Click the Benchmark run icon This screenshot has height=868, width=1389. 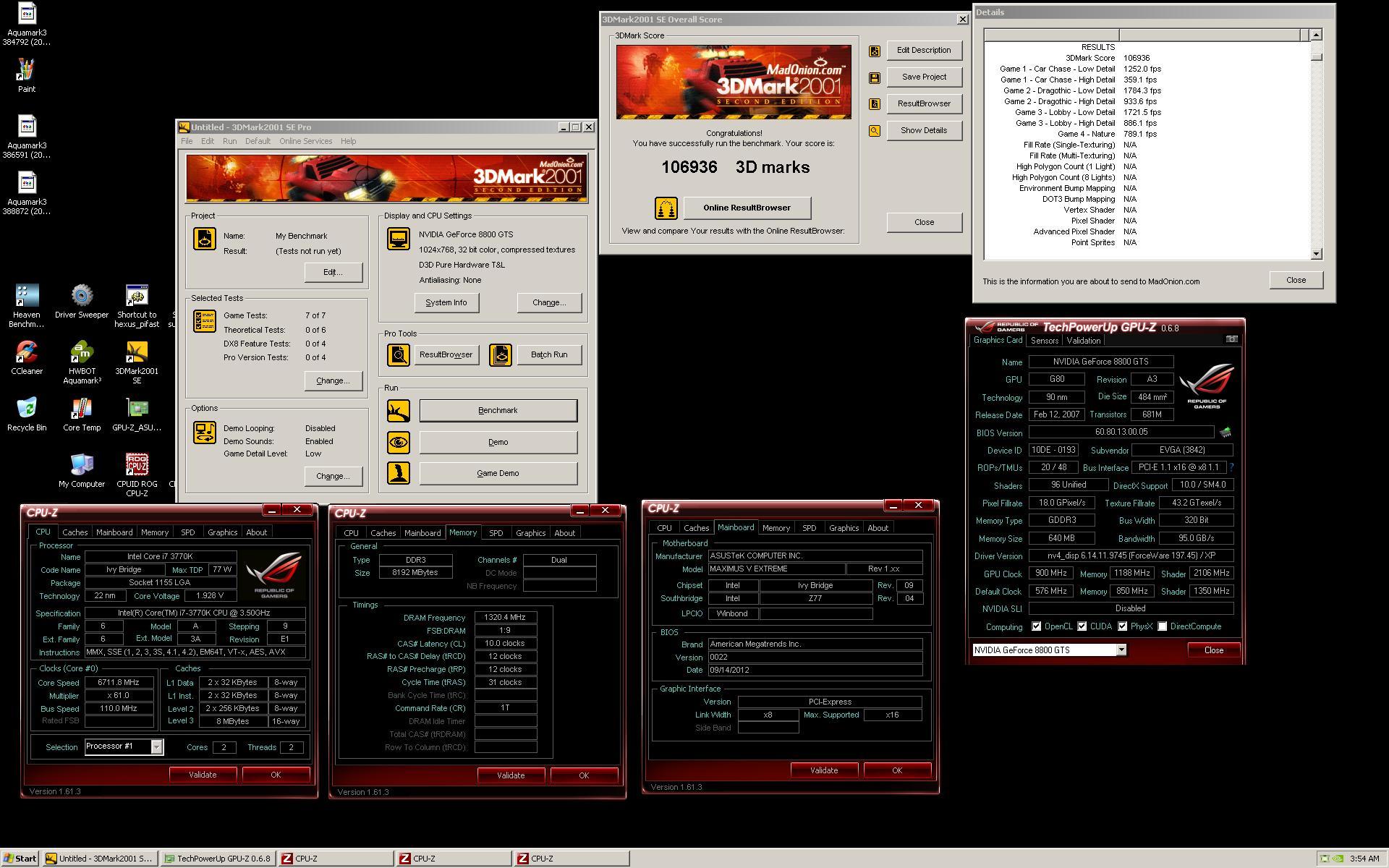coord(398,411)
